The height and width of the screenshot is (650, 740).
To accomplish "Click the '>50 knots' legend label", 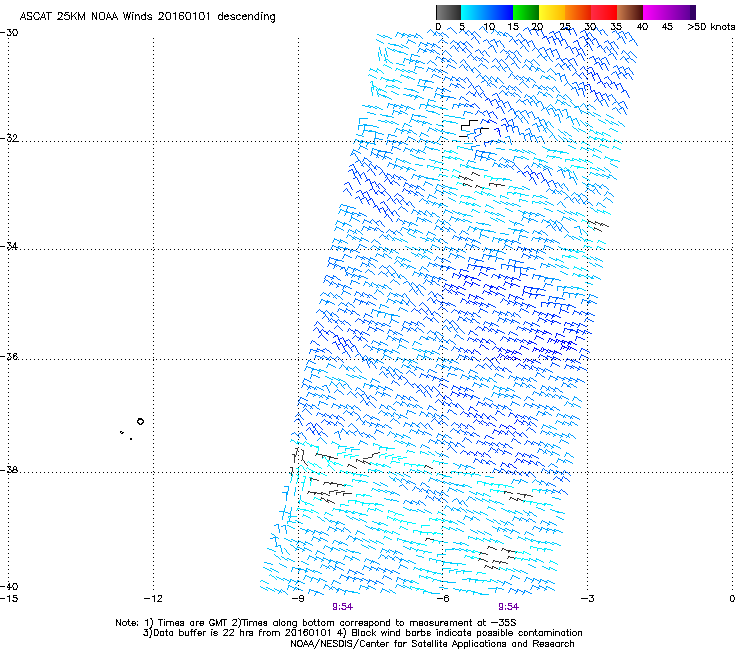I will 711,26.
